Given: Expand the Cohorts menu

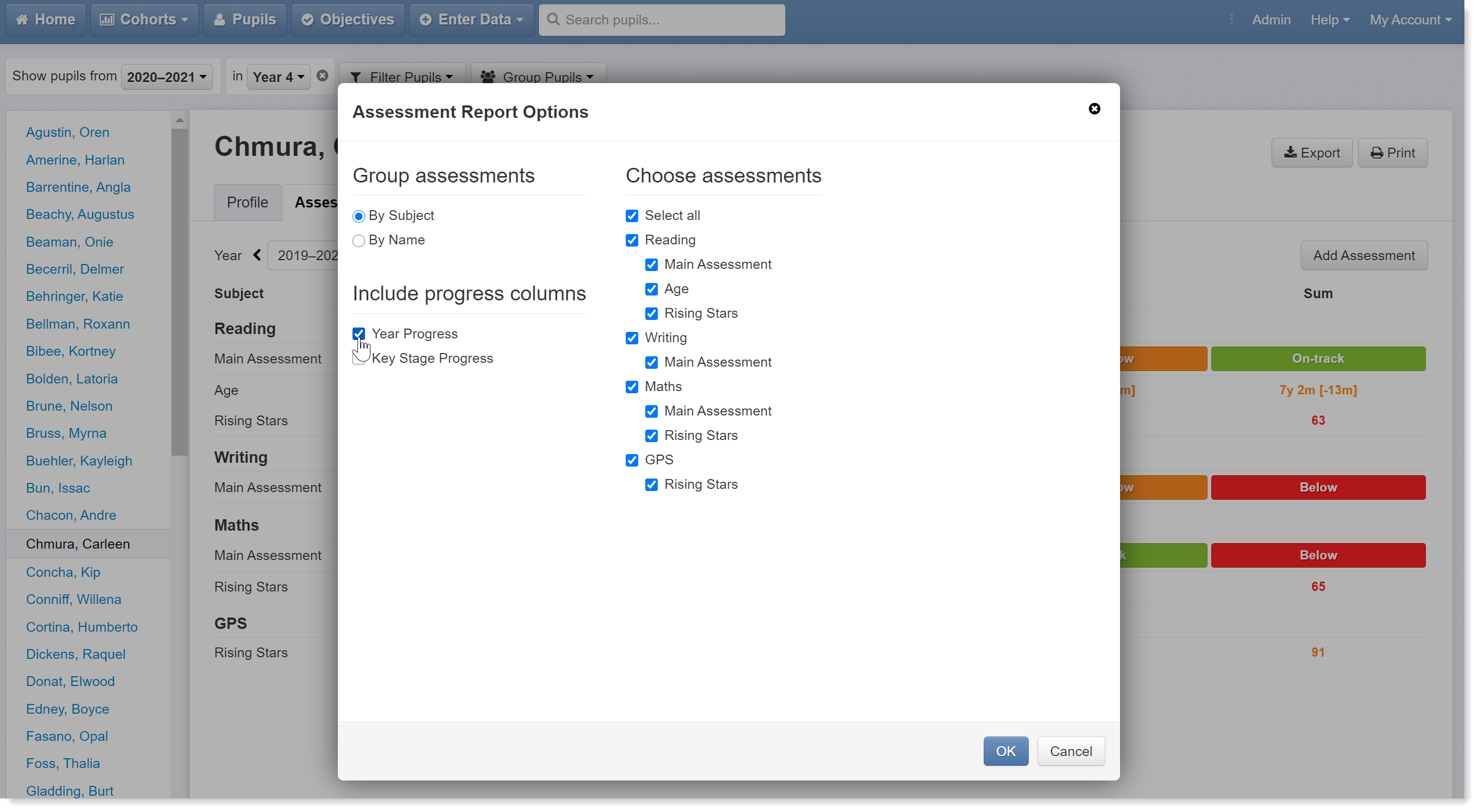Looking at the screenshot, I should (144, 20).
